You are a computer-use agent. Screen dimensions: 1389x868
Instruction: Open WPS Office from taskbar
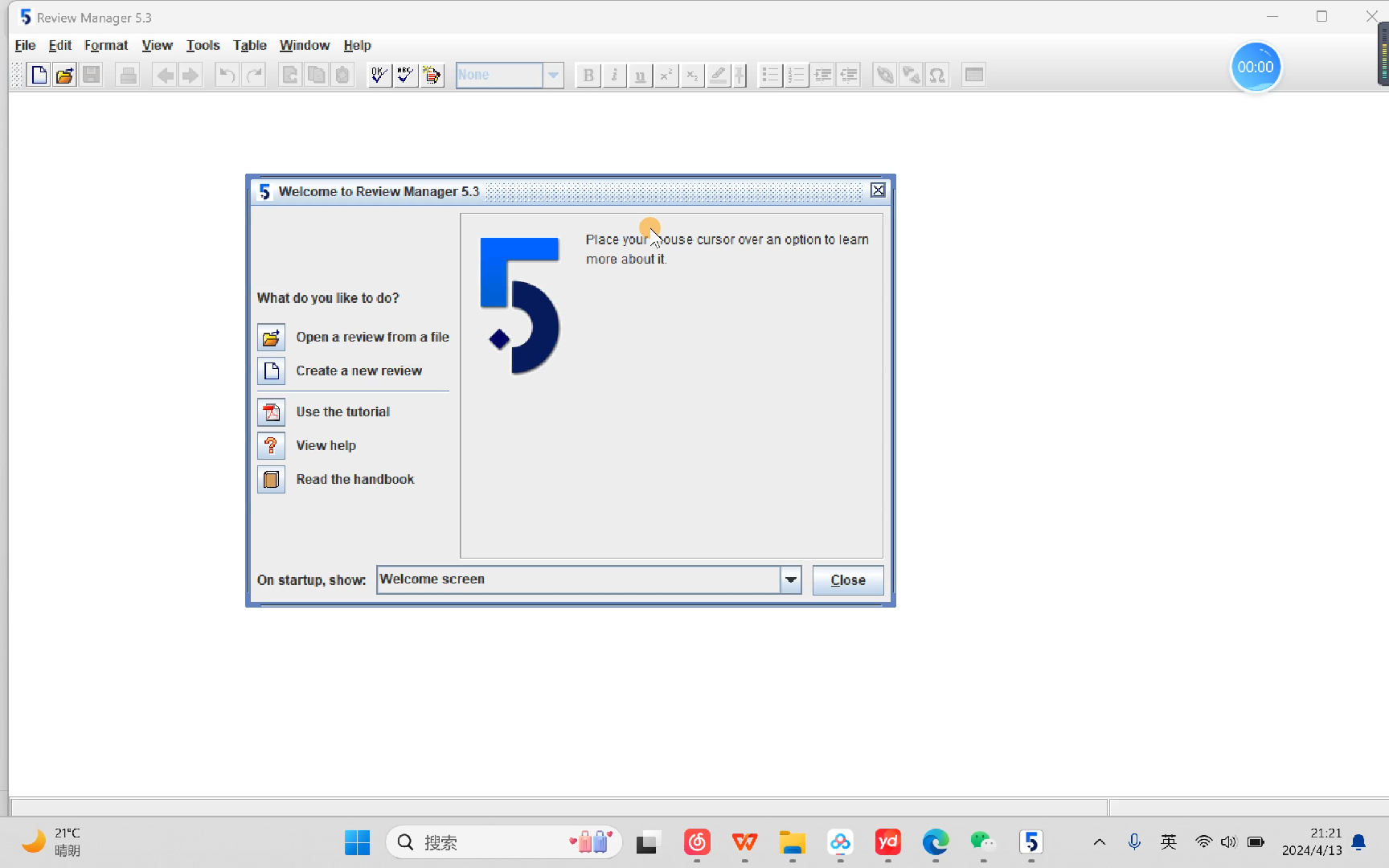744,842
